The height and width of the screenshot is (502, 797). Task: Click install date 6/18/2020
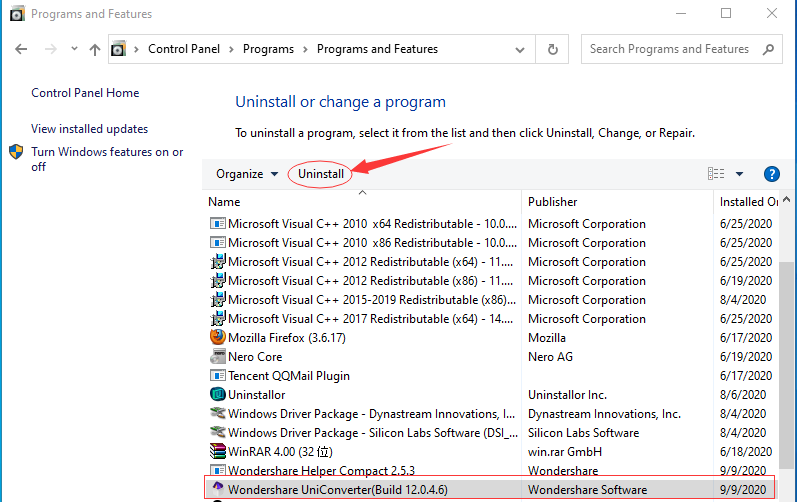746,452
